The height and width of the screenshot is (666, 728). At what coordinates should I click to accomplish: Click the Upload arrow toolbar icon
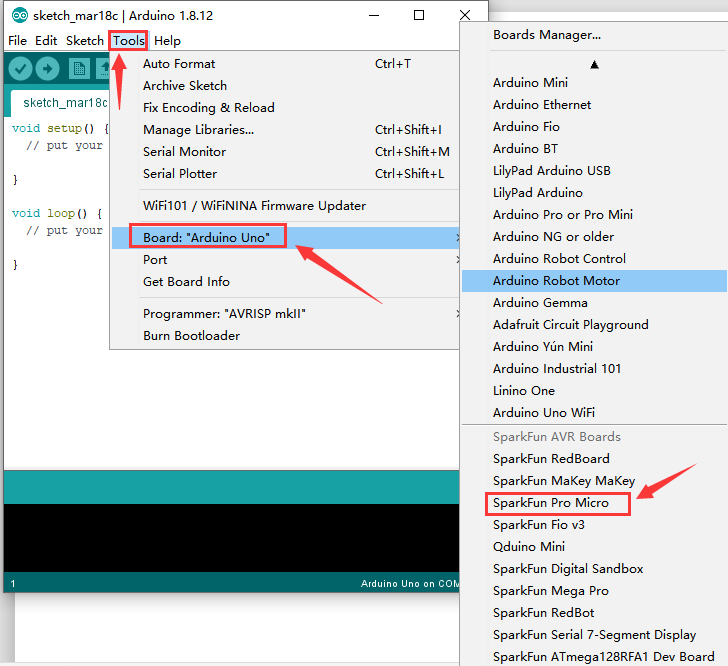[x=47, y=69]
